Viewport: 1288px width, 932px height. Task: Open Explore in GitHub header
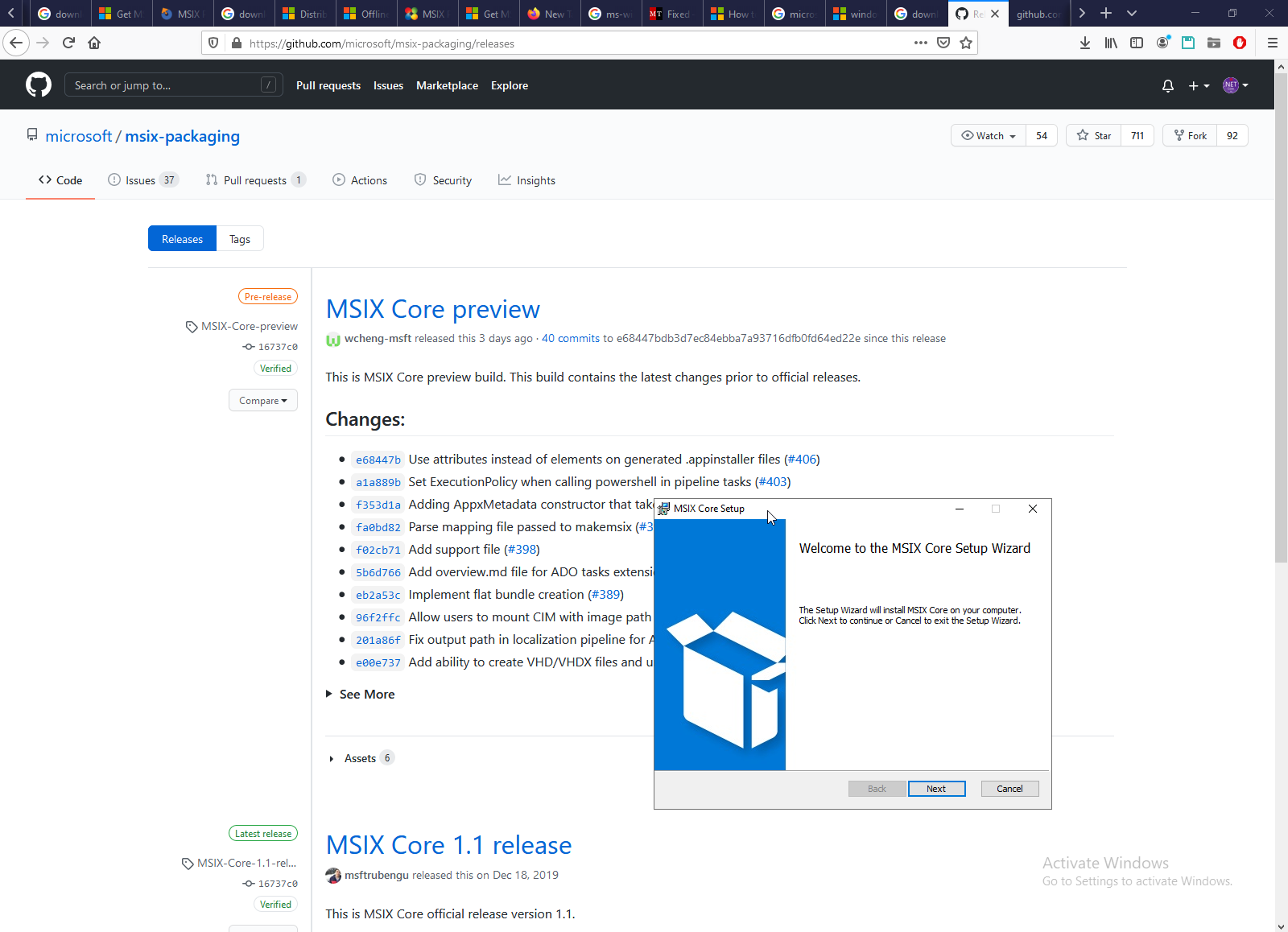(510, 85)
